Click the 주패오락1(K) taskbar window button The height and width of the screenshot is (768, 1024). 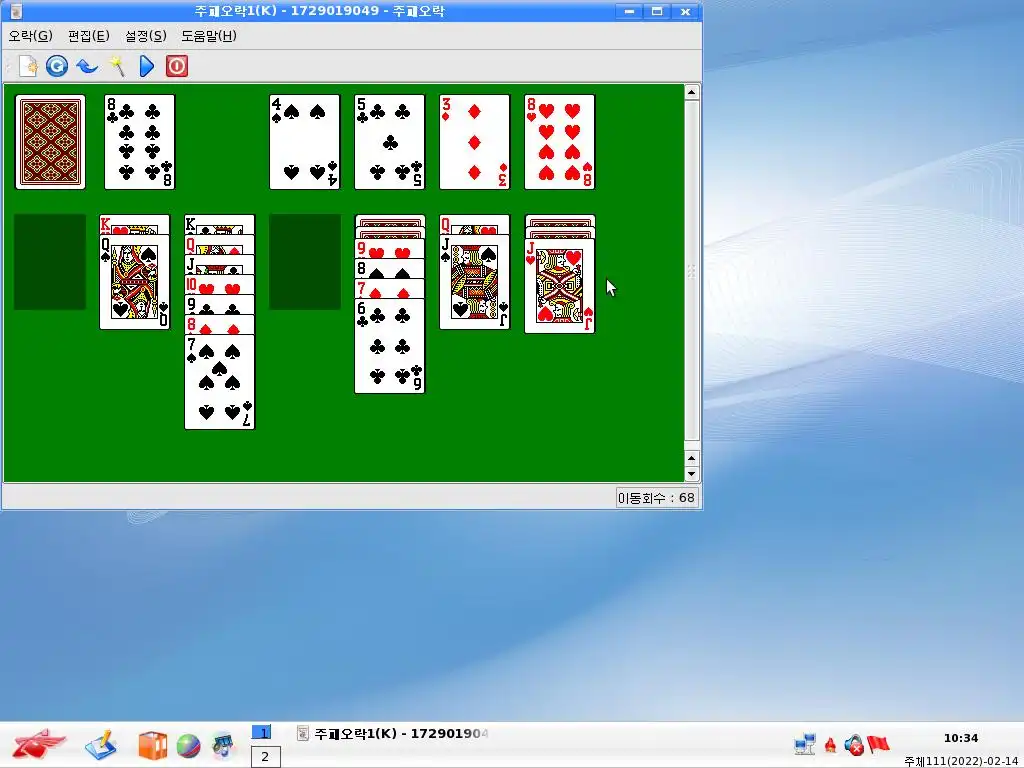tap(392, 733)
